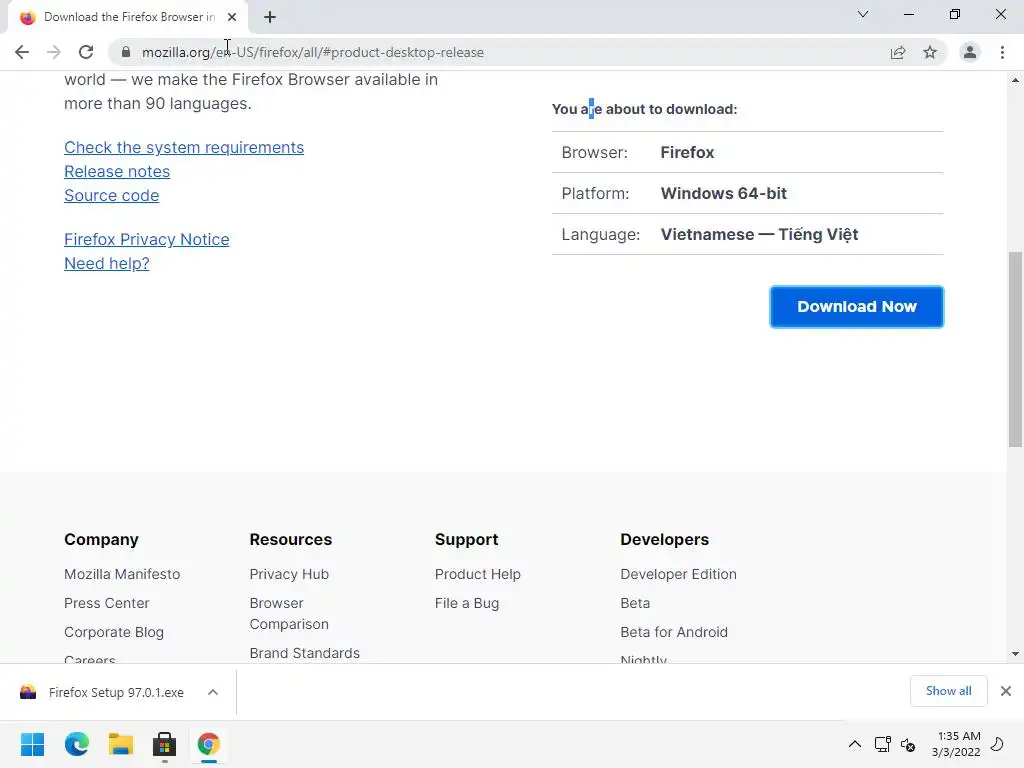Share this page via the share icon
The image size is (1024, 768).
tap(898, 52)
